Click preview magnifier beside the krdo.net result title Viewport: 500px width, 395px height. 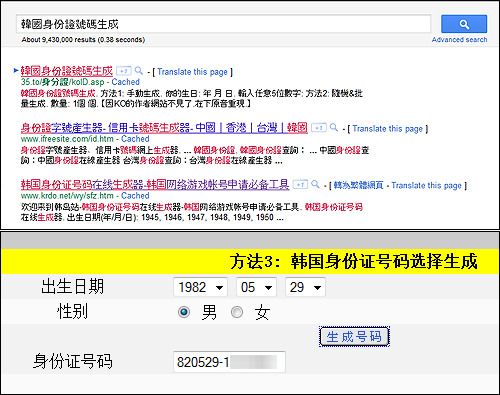pos(315,184)
